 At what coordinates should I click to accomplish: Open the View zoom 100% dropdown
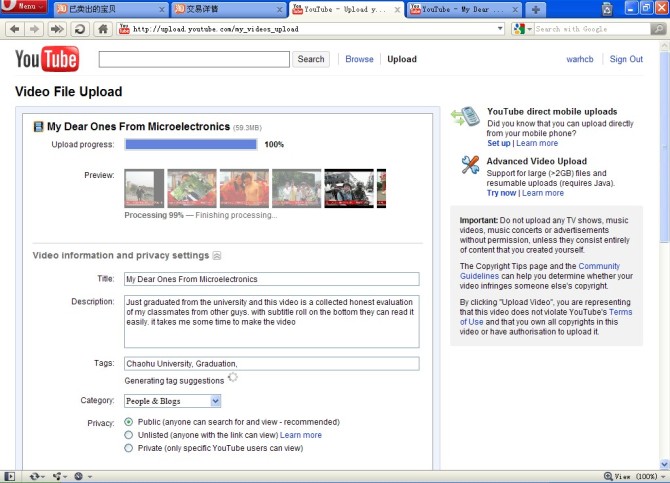(x=640, y=476)
